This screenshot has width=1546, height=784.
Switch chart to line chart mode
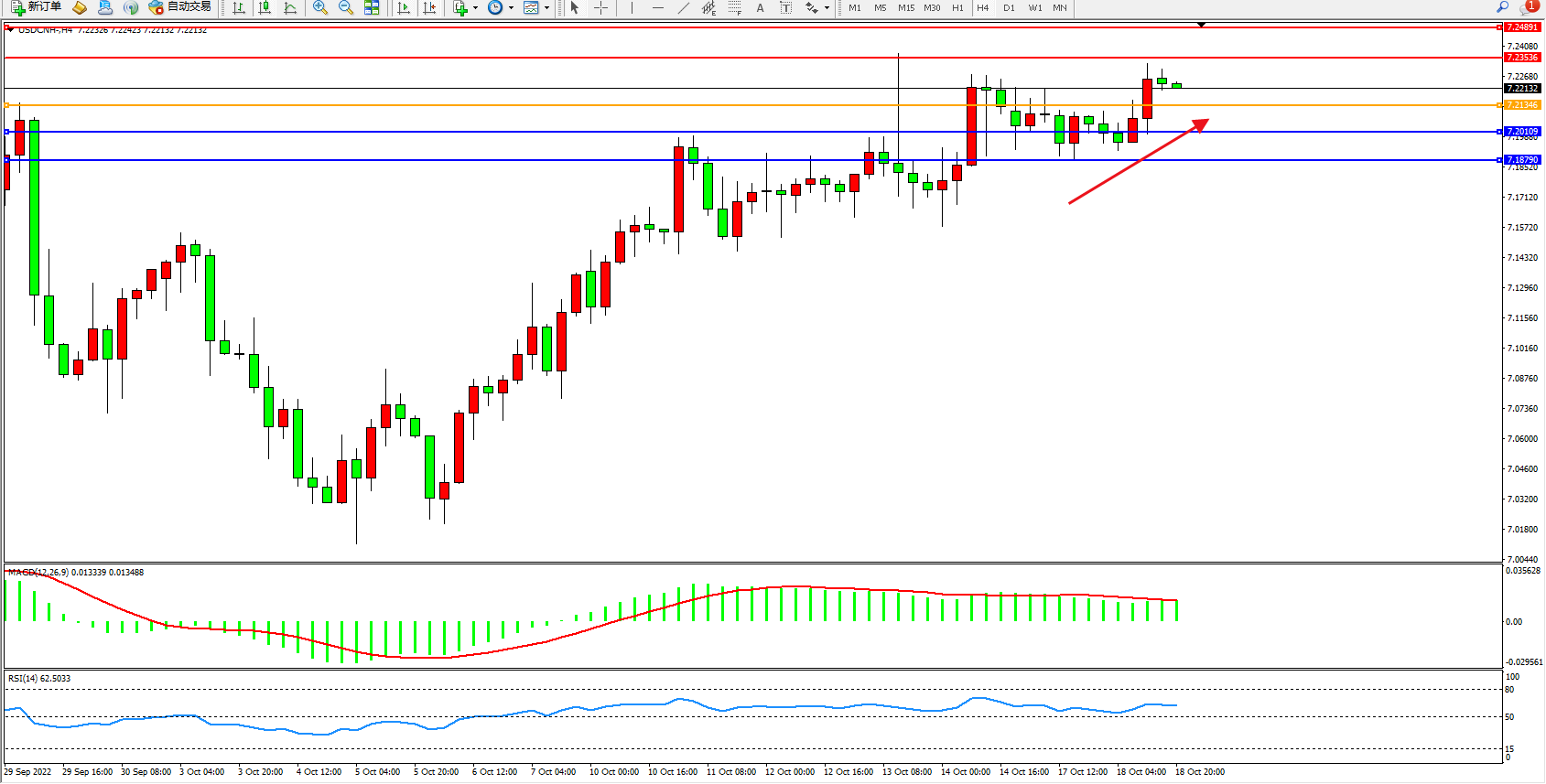(x=290, y=7)
